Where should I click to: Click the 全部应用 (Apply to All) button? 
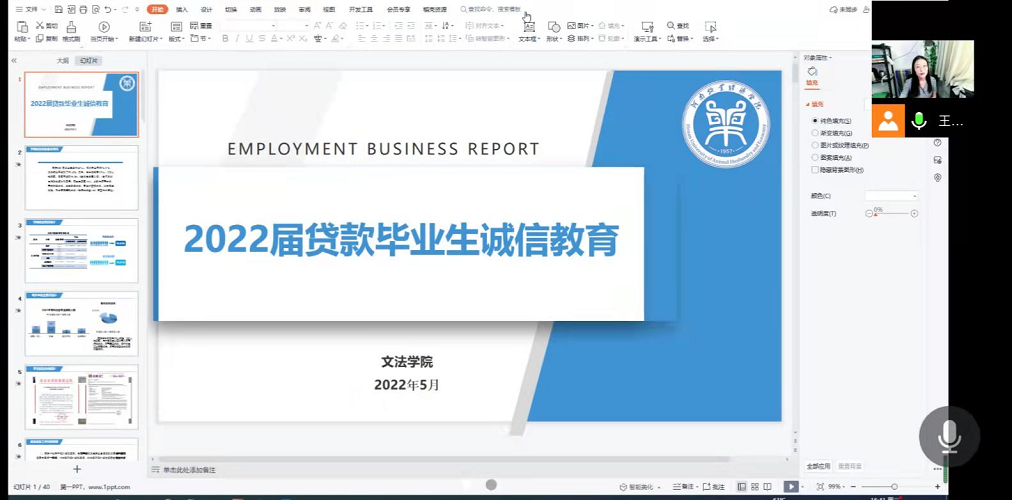[x=818, y=466]
